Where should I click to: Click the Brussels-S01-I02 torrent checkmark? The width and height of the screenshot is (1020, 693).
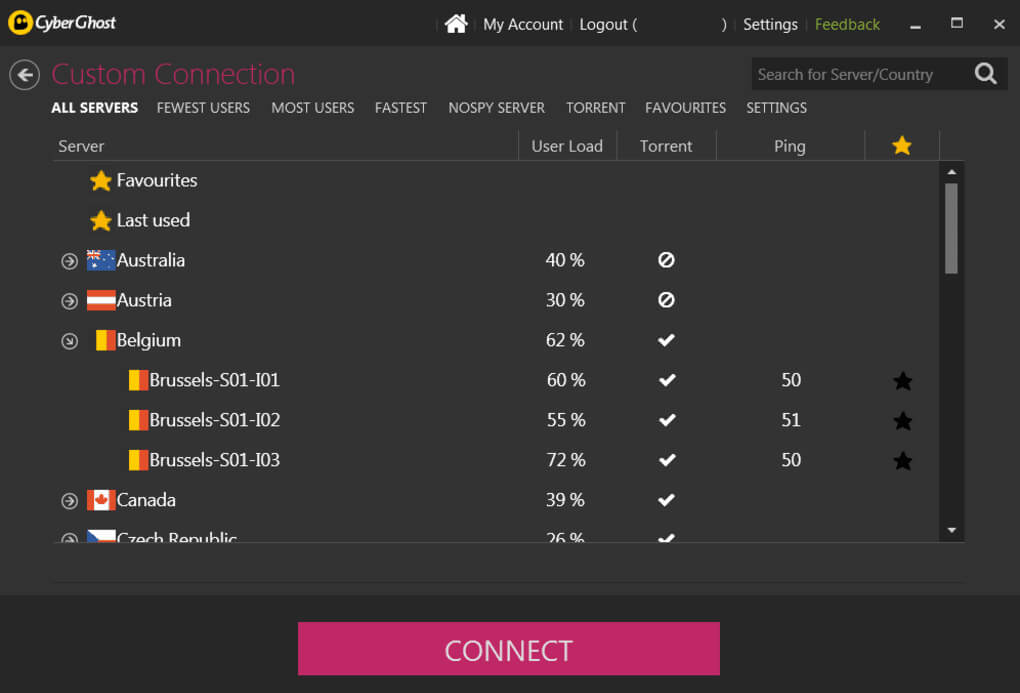(x=667, y=420)
